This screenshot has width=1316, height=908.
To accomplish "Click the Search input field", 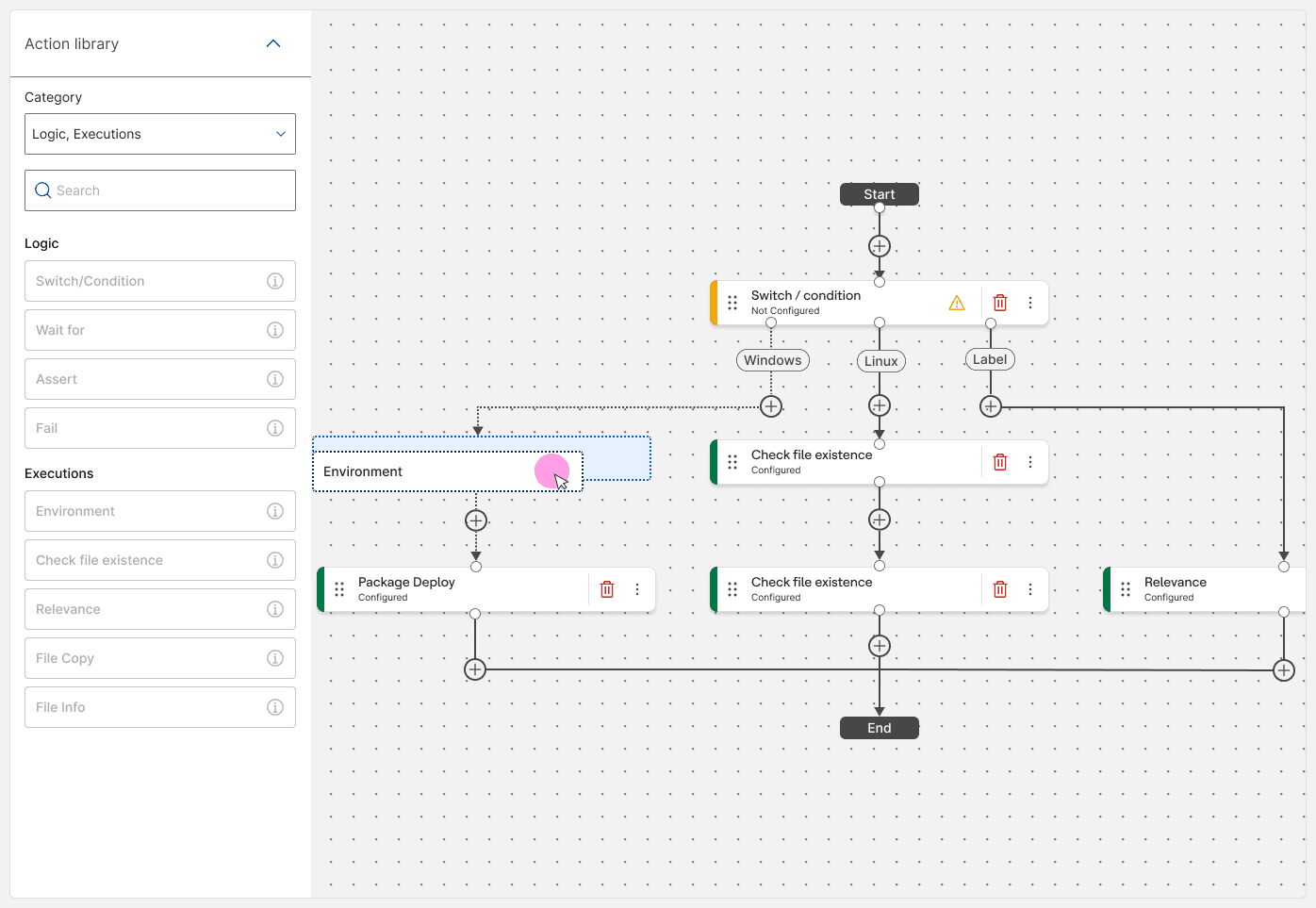I will (x=160, y=190).
